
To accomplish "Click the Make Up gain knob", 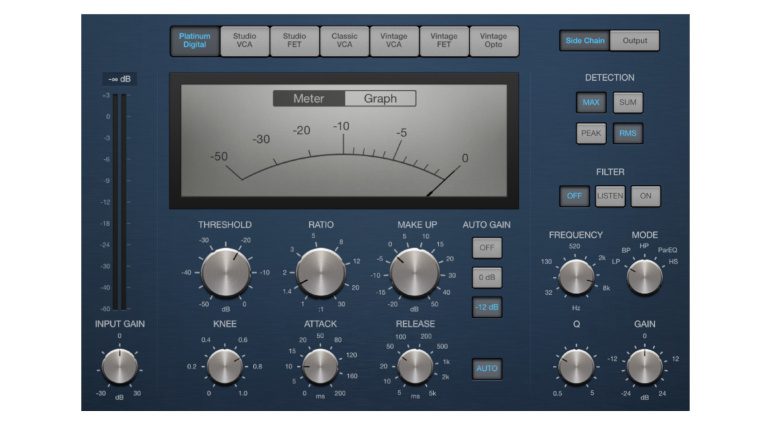I will coord(414,272).
